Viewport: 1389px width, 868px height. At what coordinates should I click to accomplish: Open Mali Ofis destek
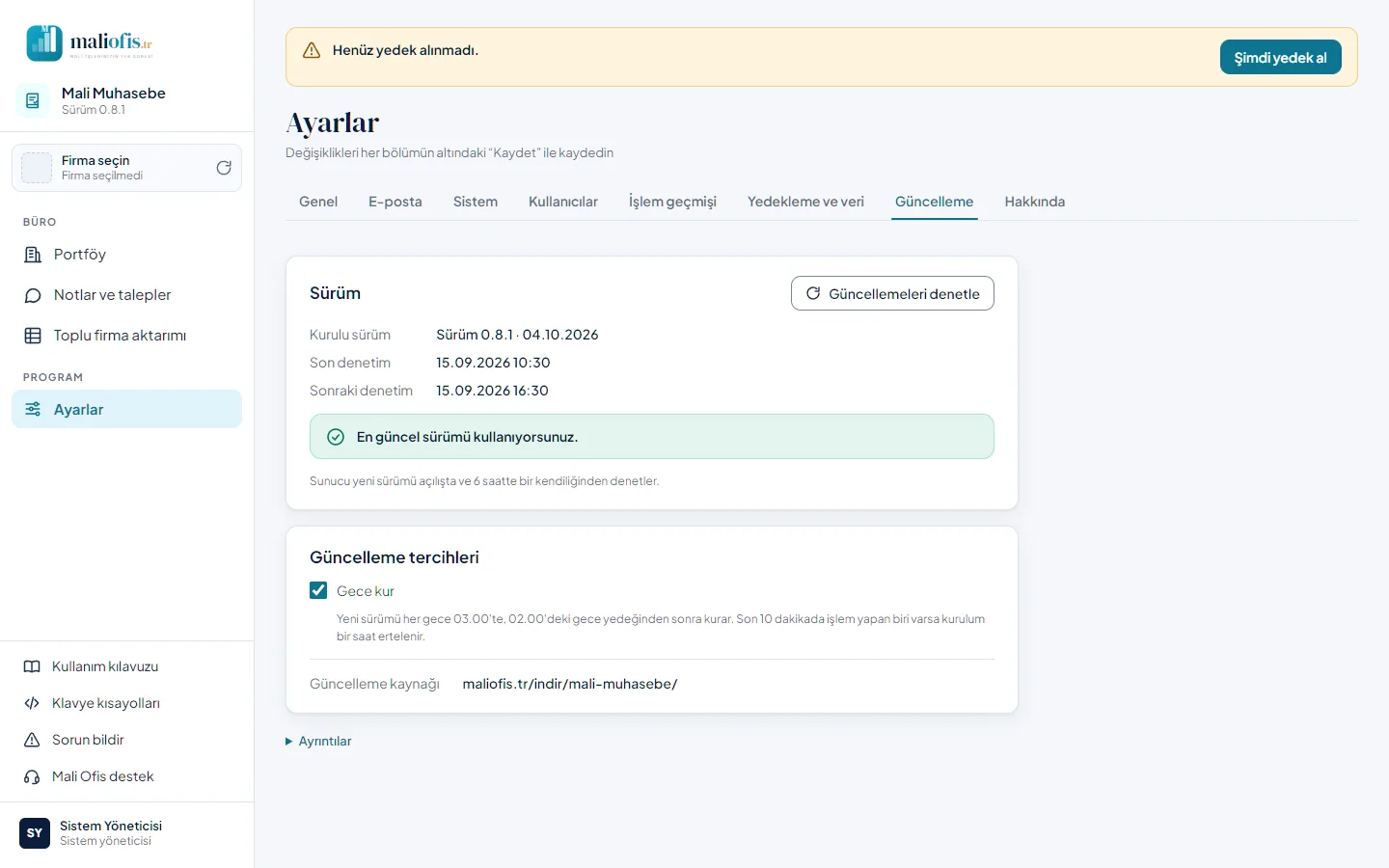click(x=126, y=776)
